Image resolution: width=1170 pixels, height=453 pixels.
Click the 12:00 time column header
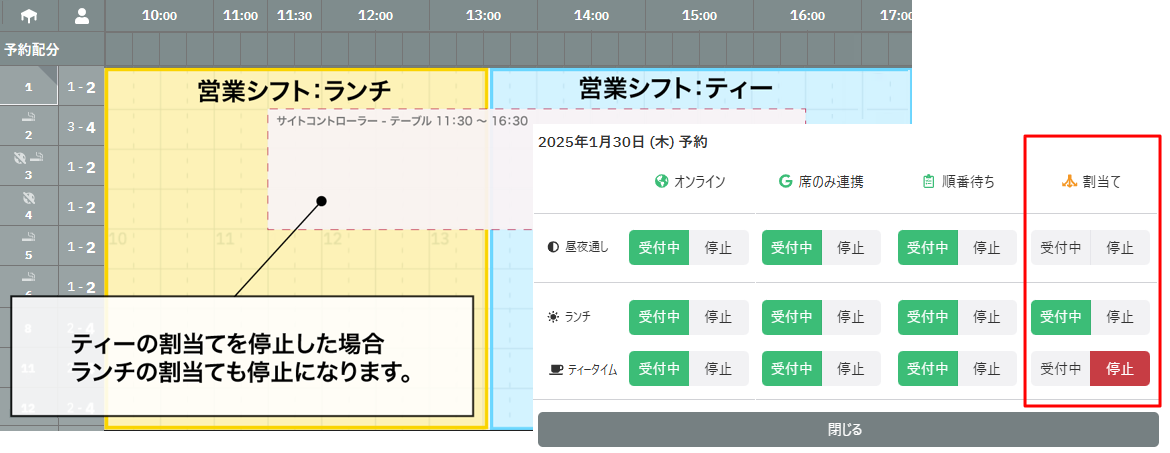coord(375,16)
